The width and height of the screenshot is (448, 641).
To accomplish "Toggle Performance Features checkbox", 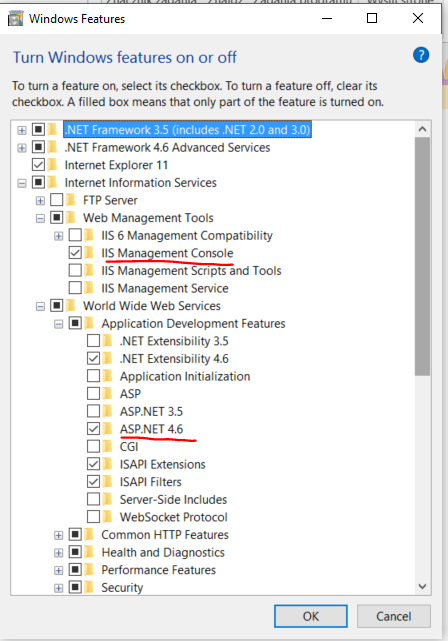I will (75, 569).
